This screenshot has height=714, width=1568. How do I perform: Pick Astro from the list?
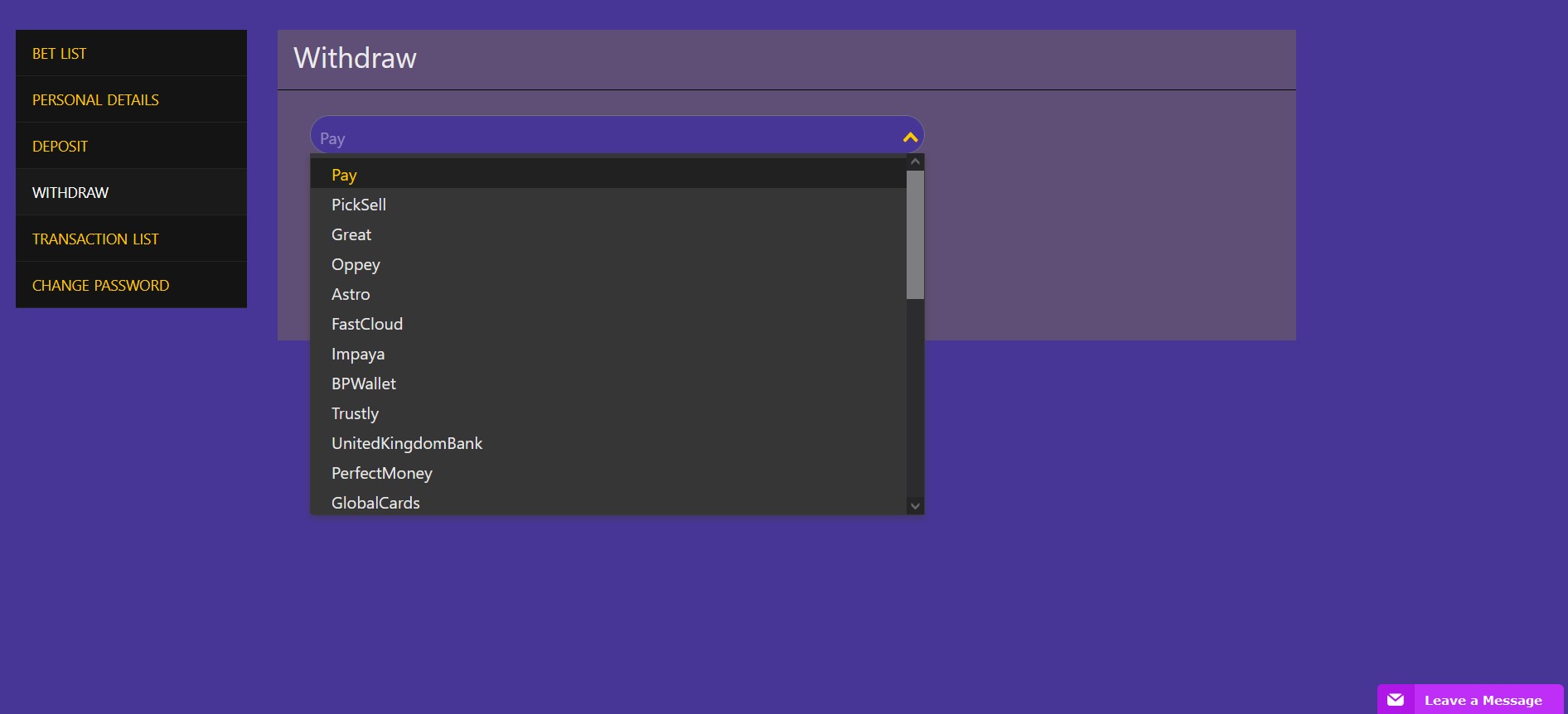608,294
